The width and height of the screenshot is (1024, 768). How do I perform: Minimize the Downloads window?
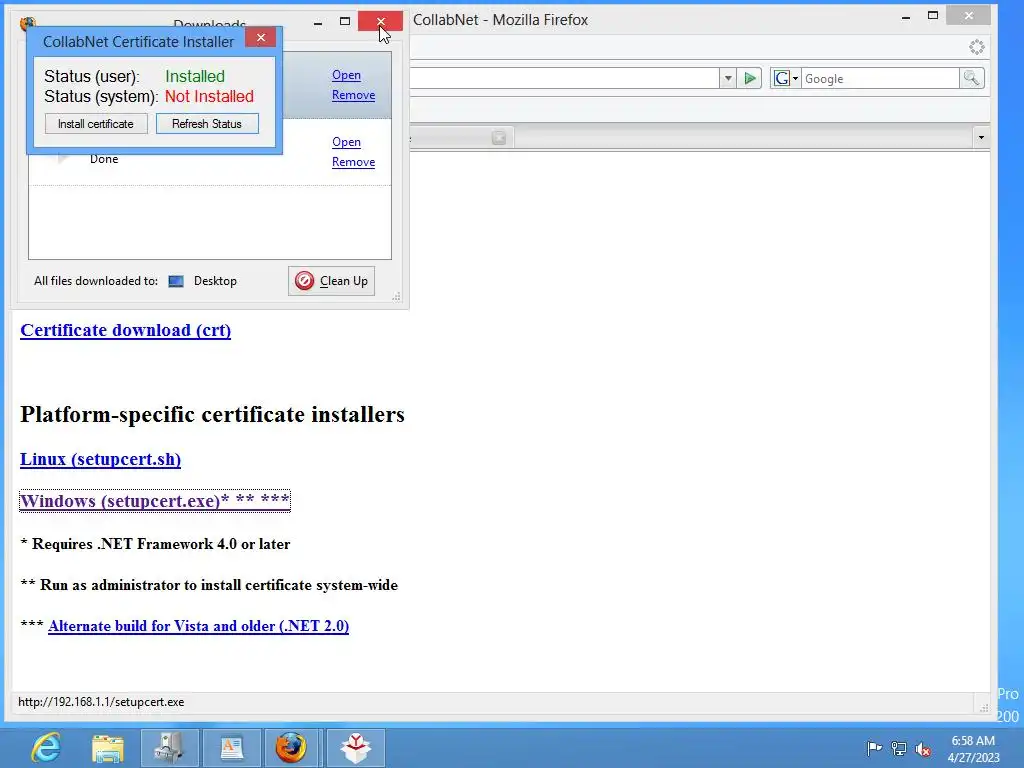pyautogui.click(x=318, y=22)
